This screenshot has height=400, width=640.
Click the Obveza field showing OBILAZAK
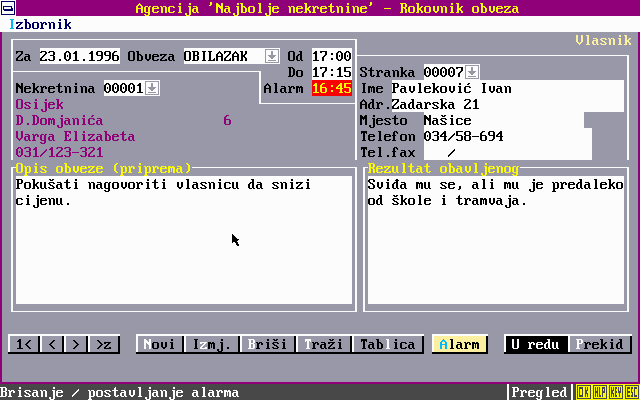pos(224,56)
